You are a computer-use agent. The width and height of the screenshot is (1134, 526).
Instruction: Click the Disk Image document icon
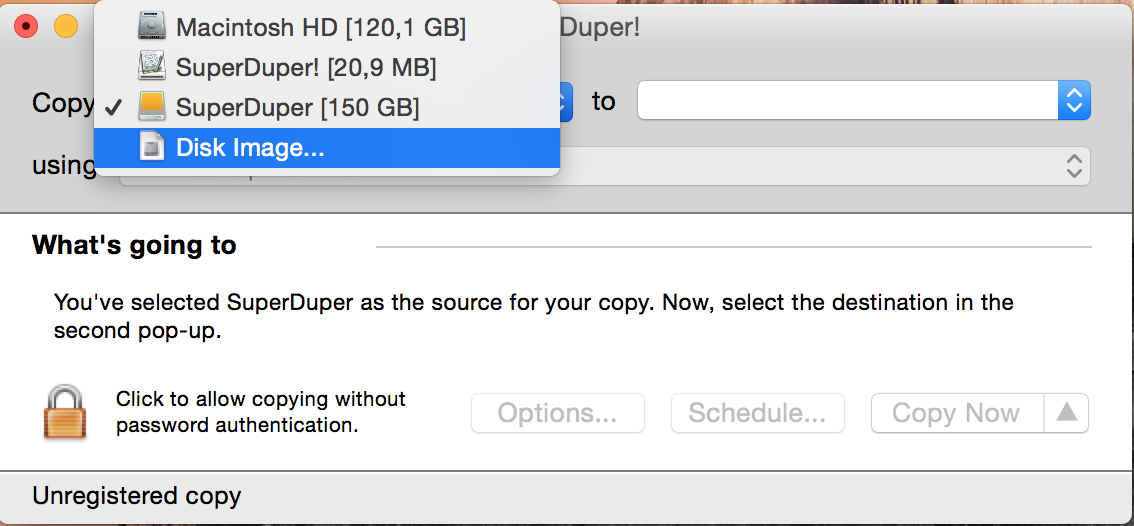[152, 147]
